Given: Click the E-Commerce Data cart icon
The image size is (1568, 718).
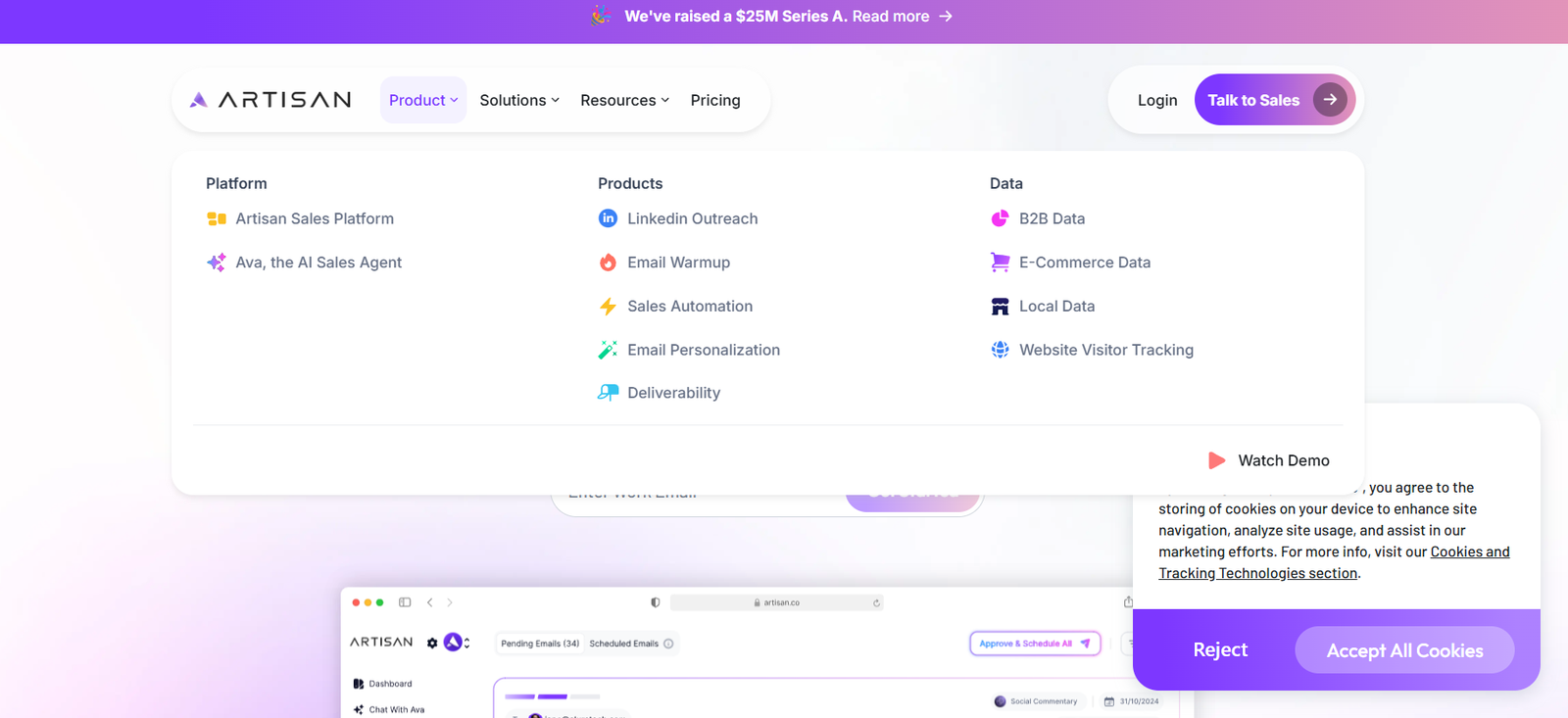Looking at the screenshot, I should coord(1000,263).
